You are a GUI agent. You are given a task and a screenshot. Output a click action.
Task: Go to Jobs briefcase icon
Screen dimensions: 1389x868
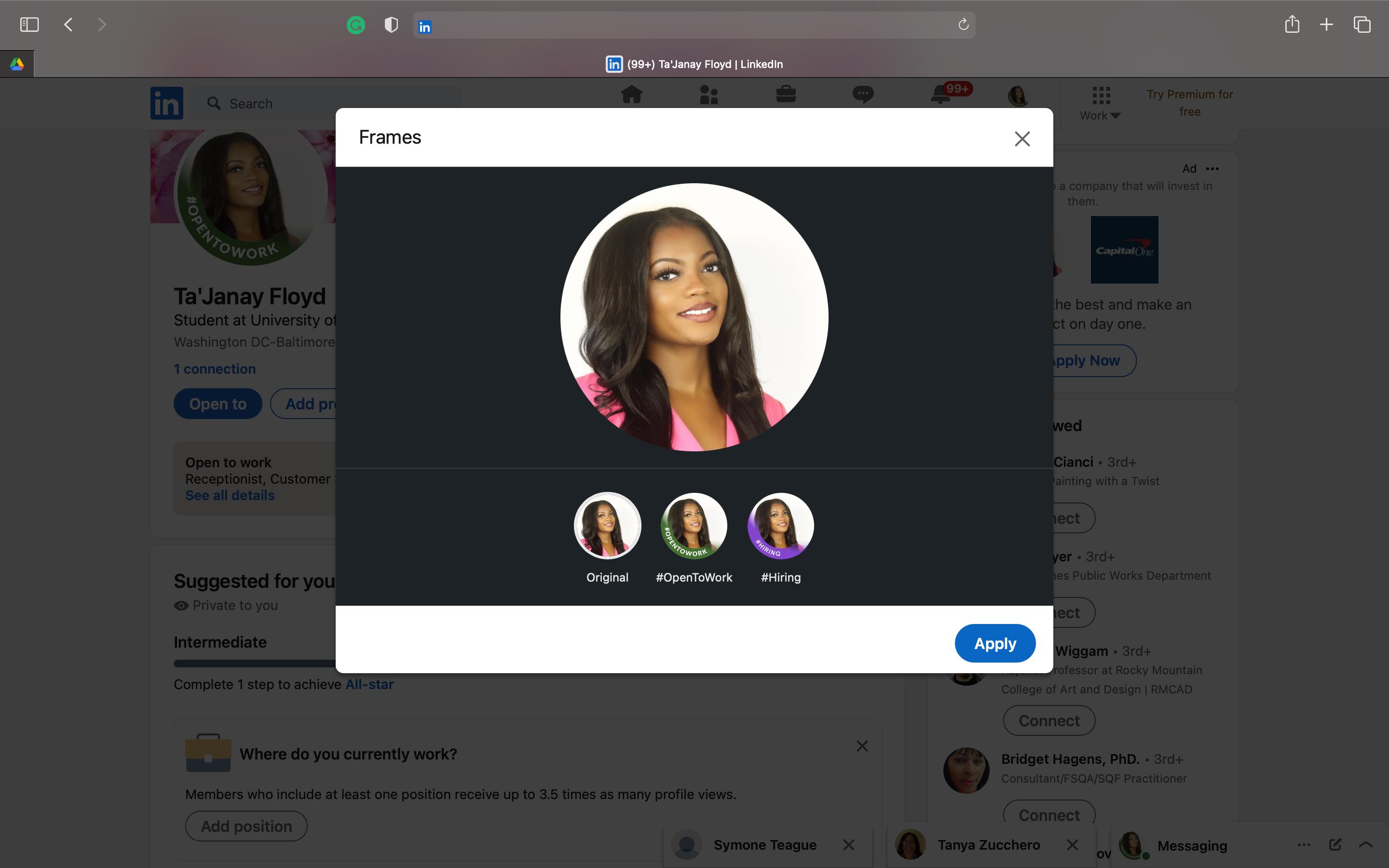786,94
